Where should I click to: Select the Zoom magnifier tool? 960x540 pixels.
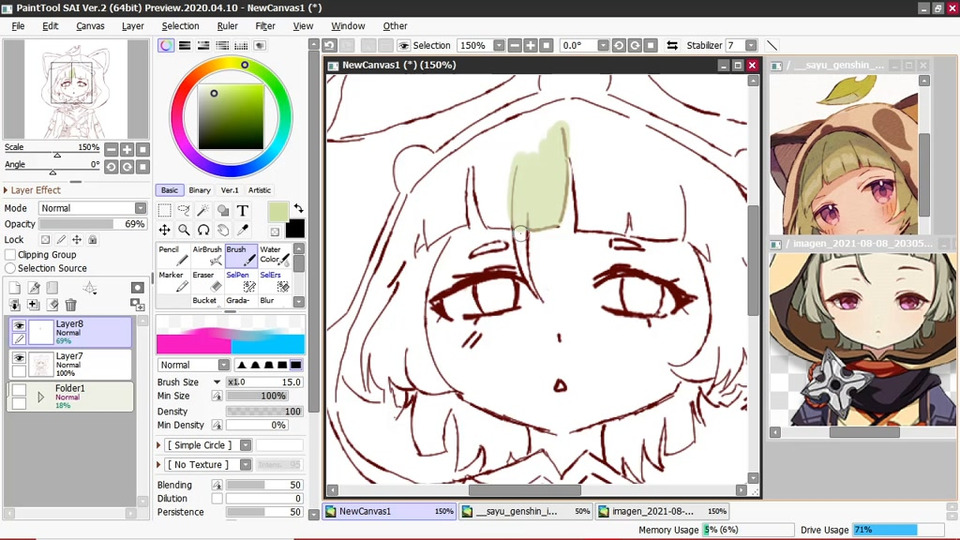184,230
